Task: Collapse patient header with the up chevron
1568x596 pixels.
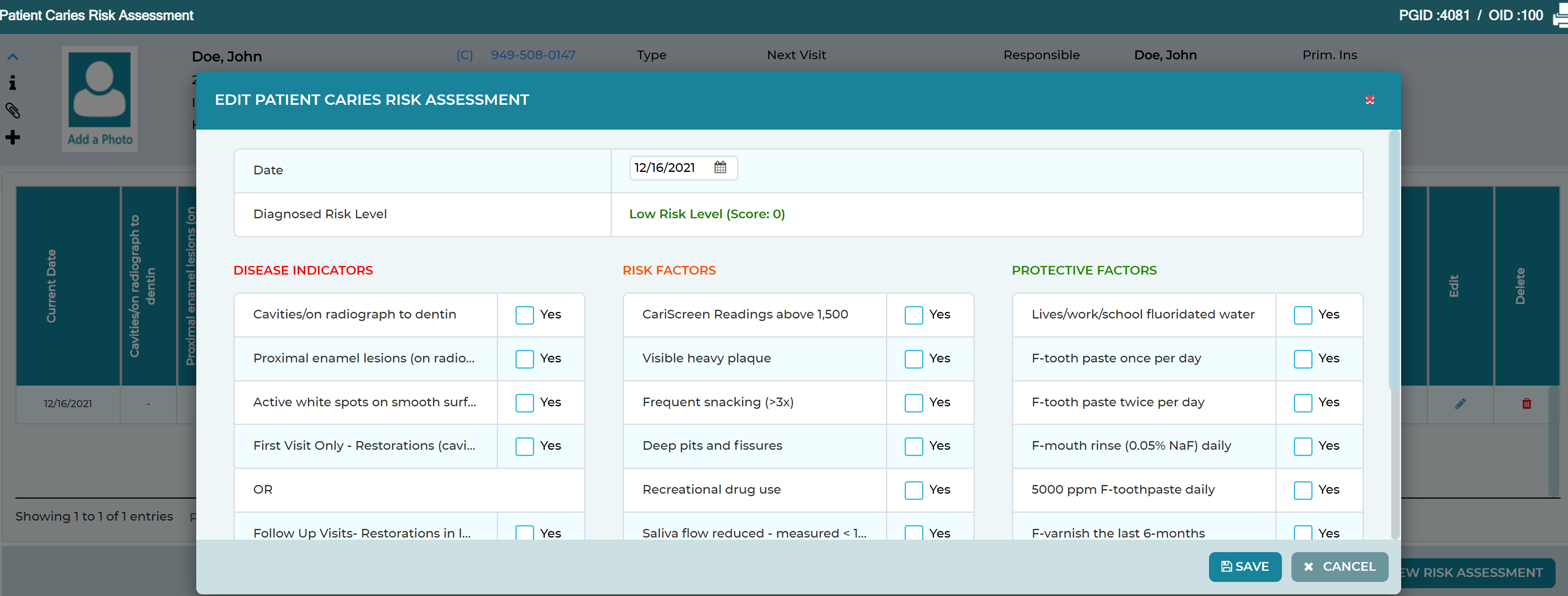Action: click(13, 57)
